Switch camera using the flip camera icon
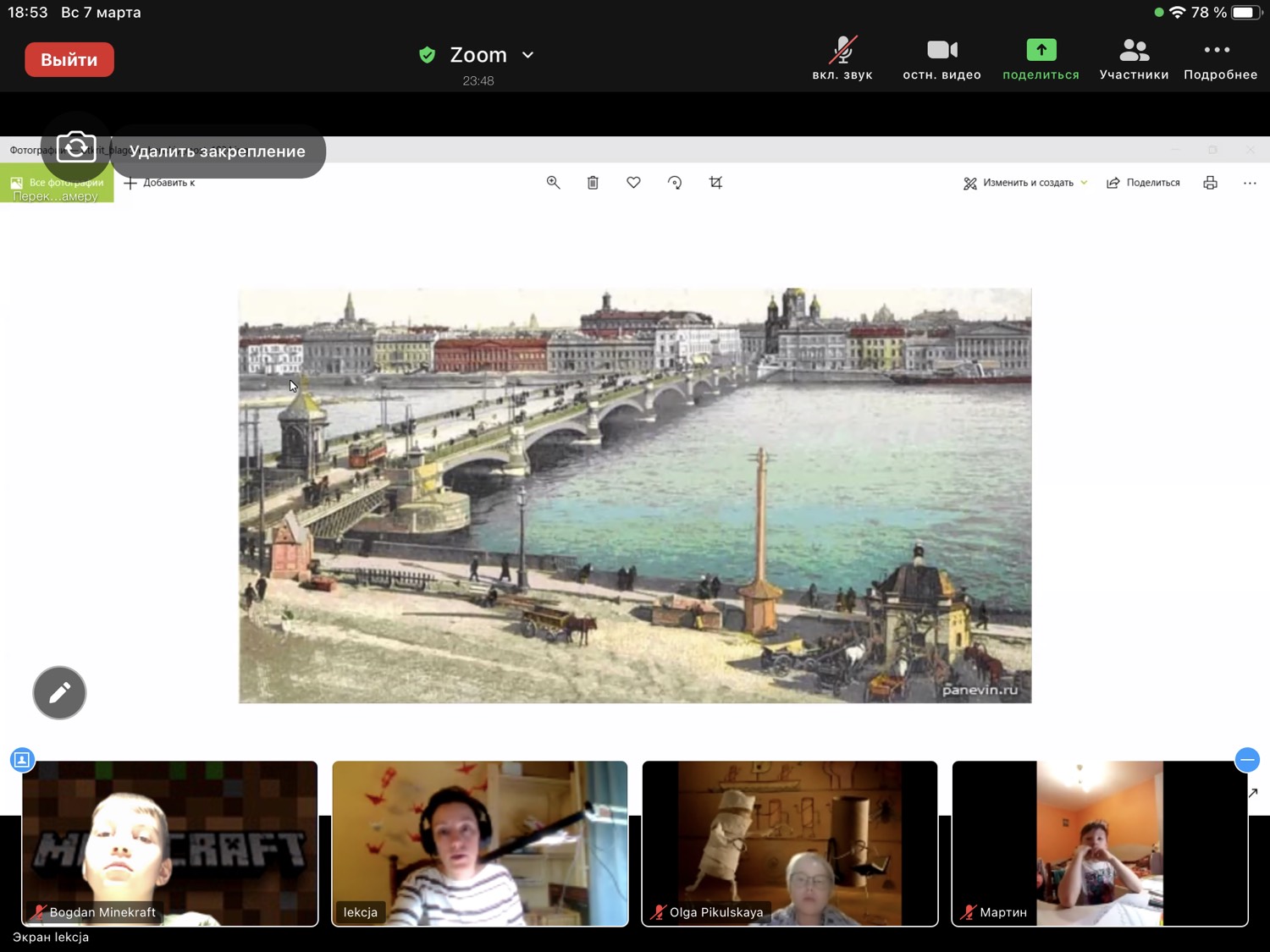 76,148
